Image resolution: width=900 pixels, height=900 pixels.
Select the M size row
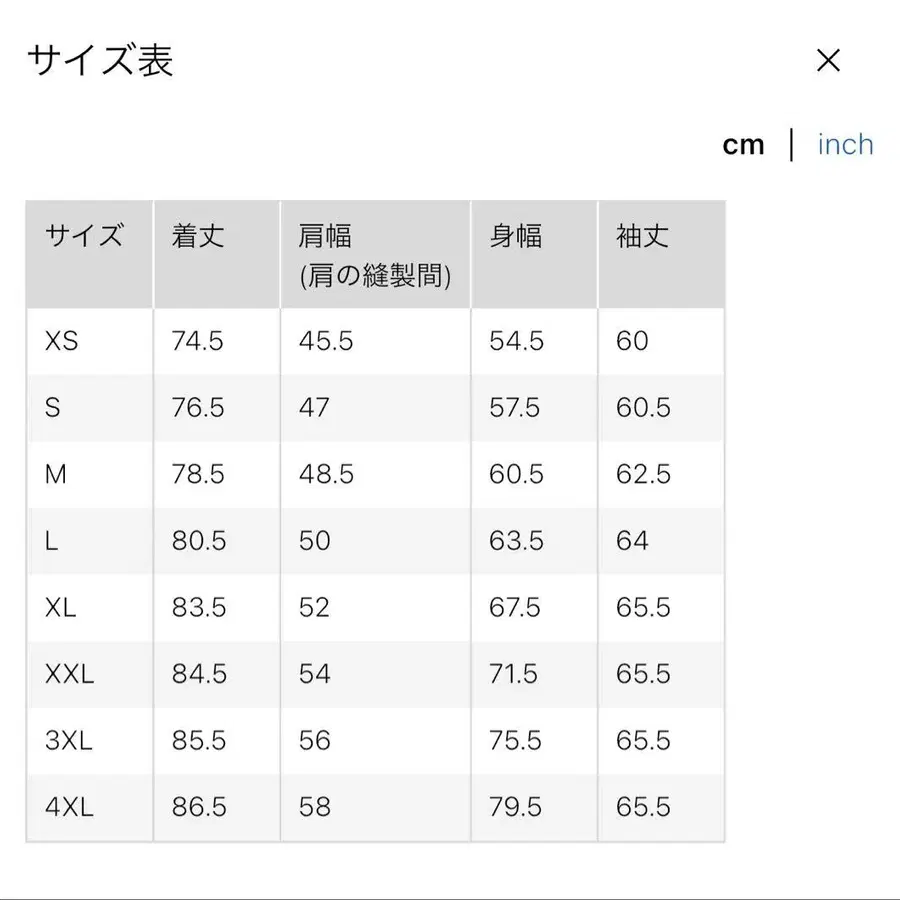(x=56, y=474)
